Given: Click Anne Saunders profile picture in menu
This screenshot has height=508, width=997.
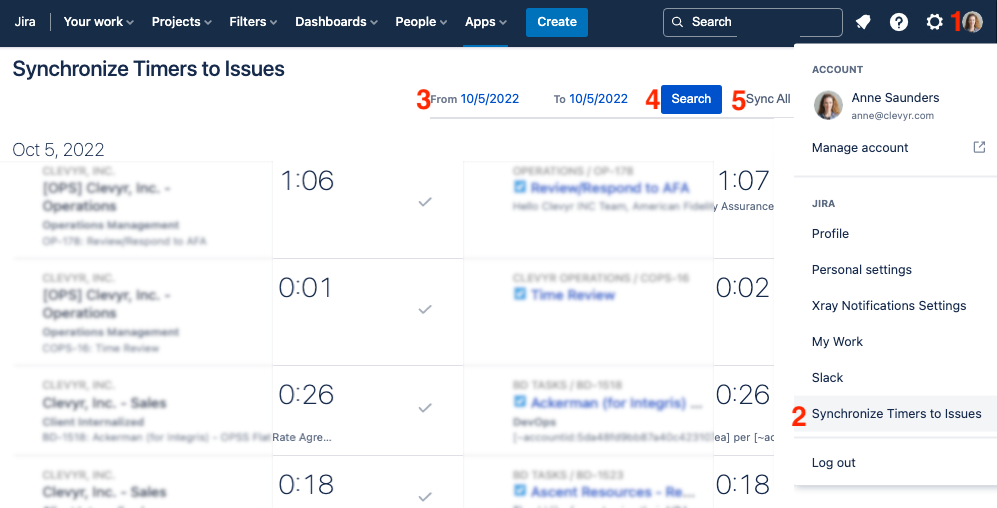Looking at the screenshot, I should 828,106.
